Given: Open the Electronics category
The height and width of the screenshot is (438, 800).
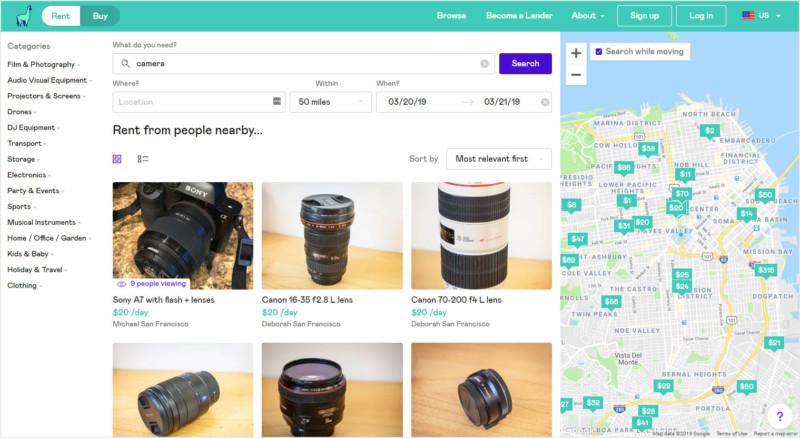Looking at the screenshot, I should [29, 175].
